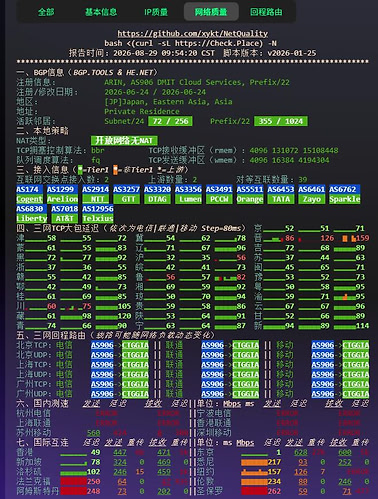
Task: Click wmem values 4096 16384 4194304
Action: [x=289, y=160]
